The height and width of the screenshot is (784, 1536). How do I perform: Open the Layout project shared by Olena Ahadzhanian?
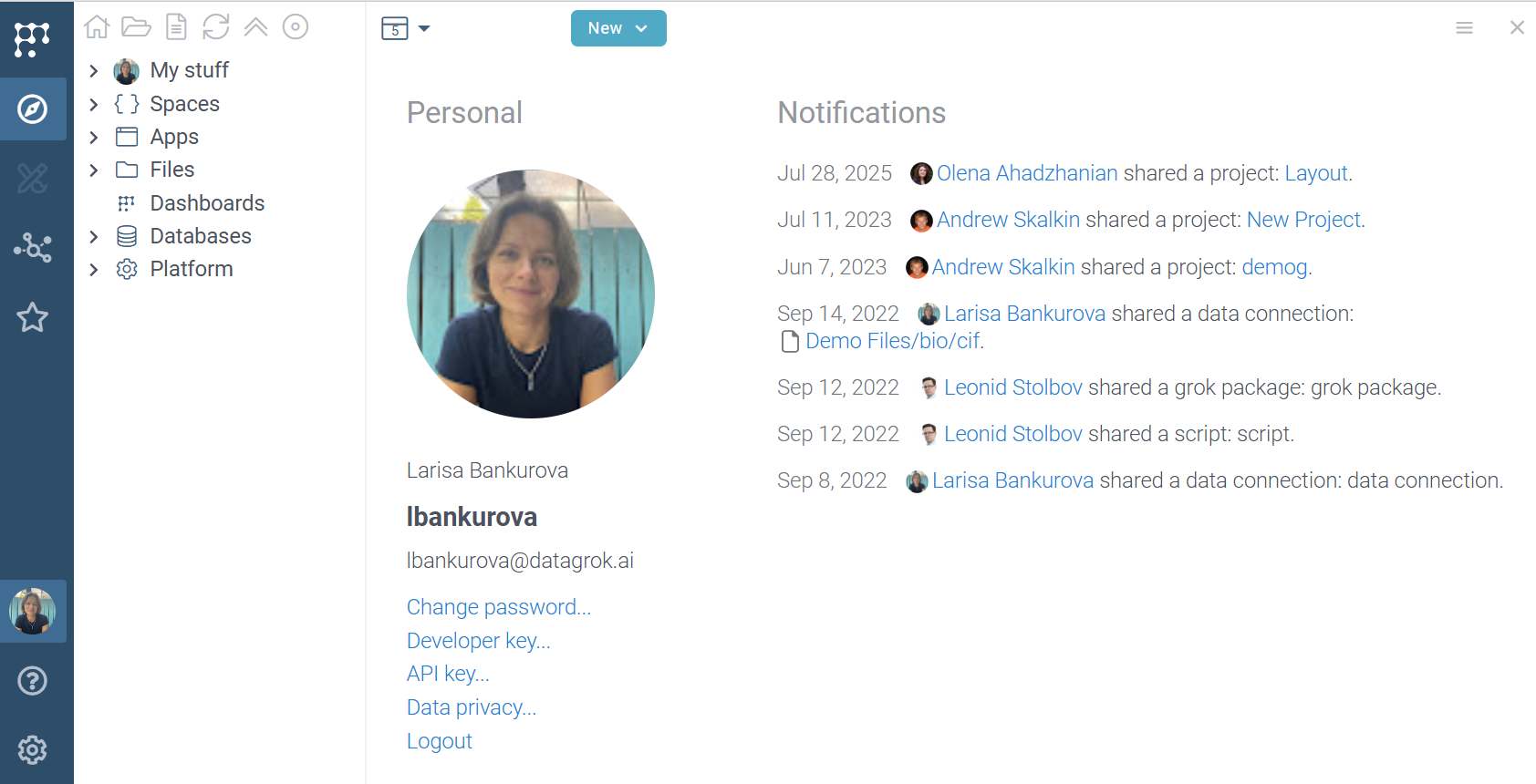[1316, 172]
